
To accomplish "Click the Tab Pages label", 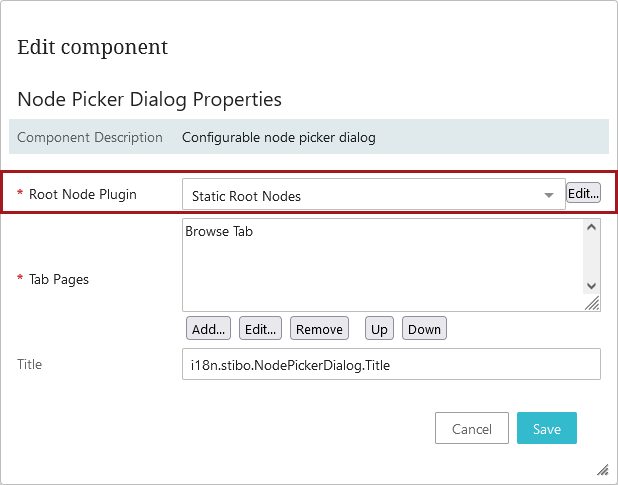I will tap(59, 279).
